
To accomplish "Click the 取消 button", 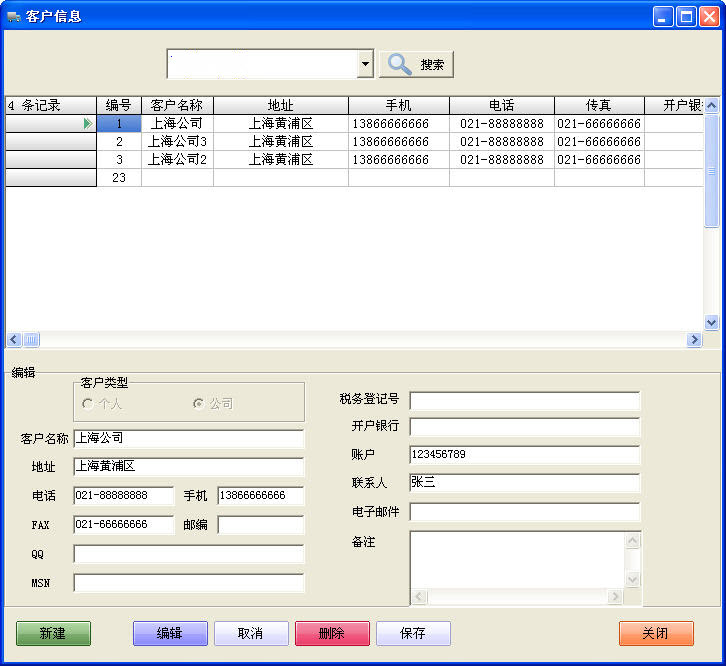I will coord(251,633).
